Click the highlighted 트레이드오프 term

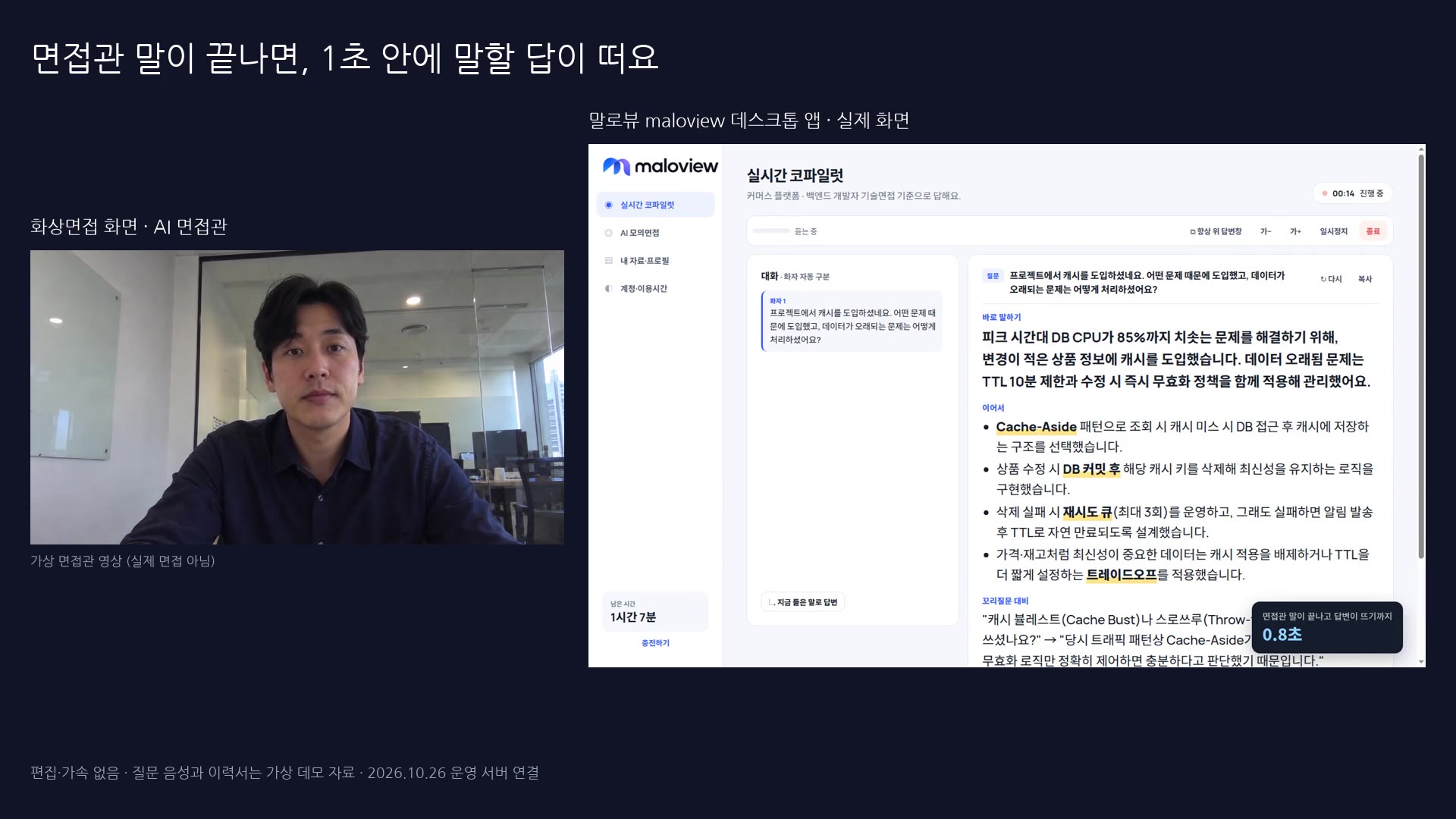pos(1122,575)
